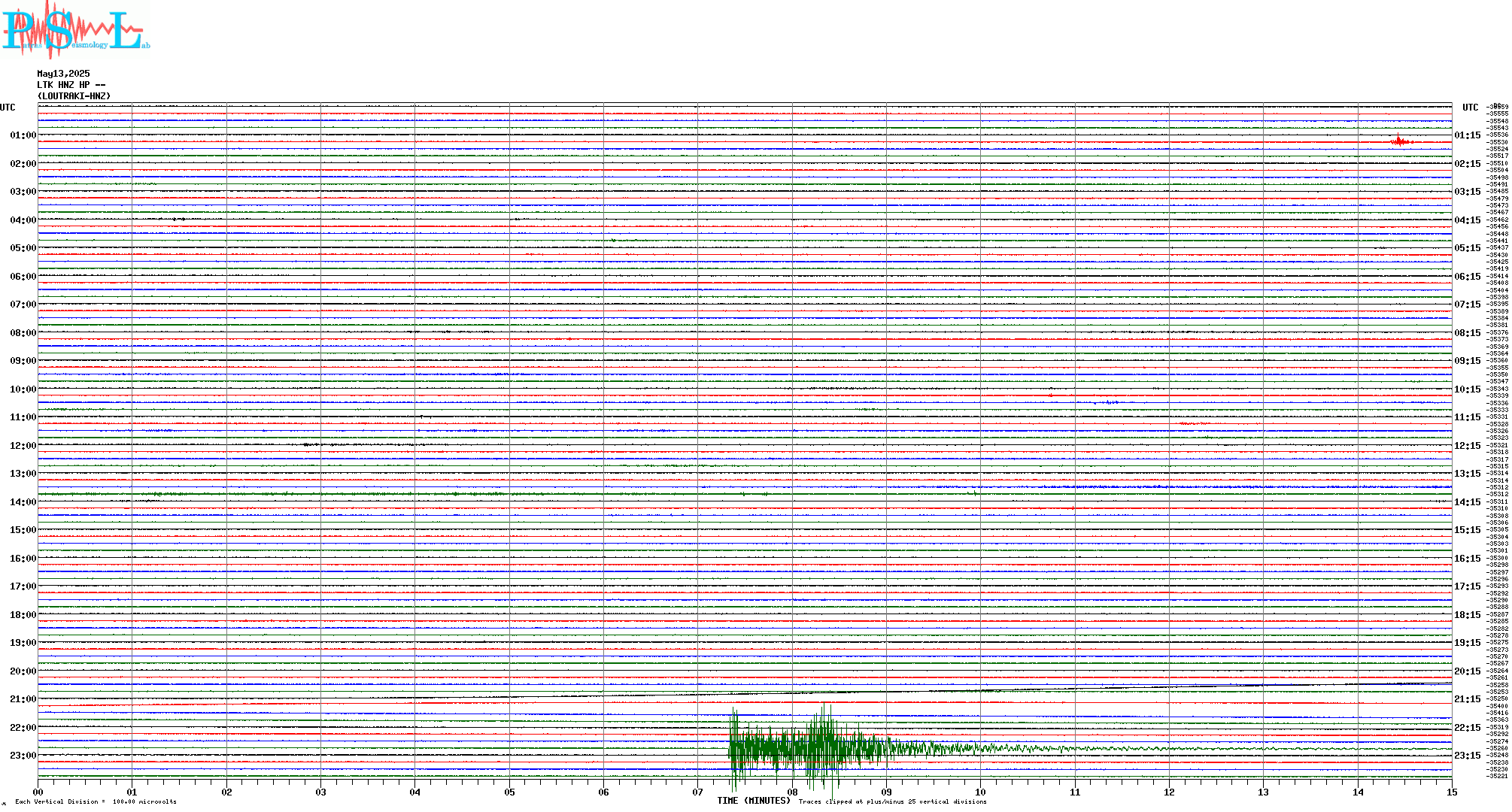Click the LTK HNZ HP station text
The width and height of the screenshot is (1512, 812).
click(x=71, y=85)
